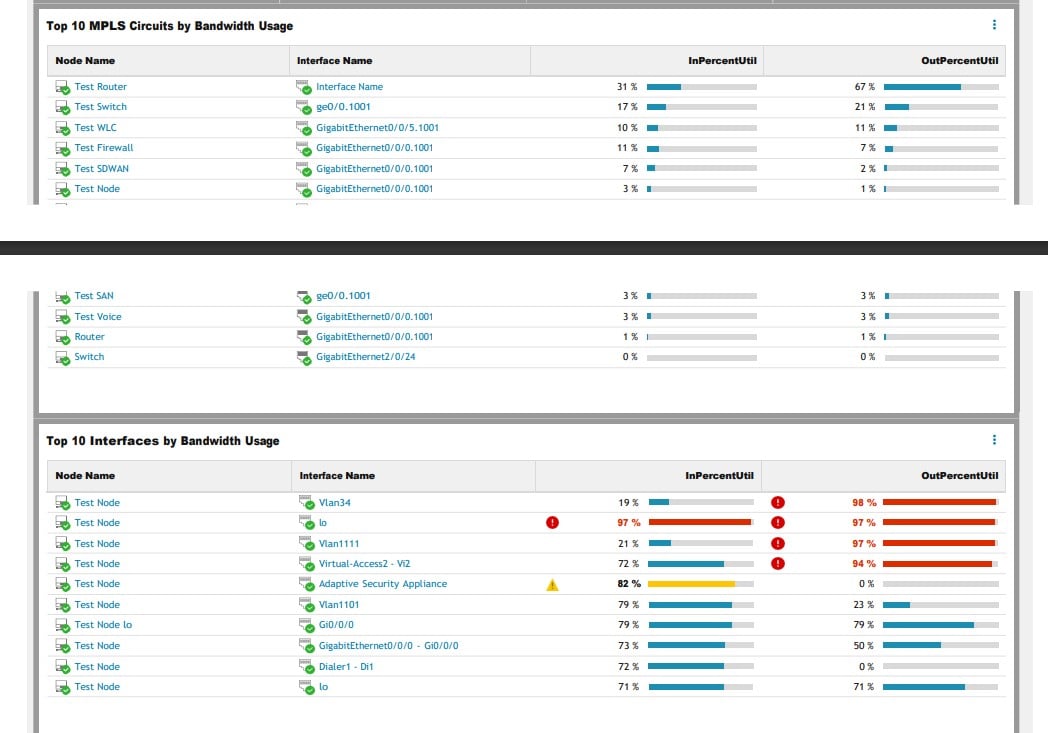This screenshot has width=1048, height=733.
Task: Open the Vlan34 interface link
Action: (335, 502)
